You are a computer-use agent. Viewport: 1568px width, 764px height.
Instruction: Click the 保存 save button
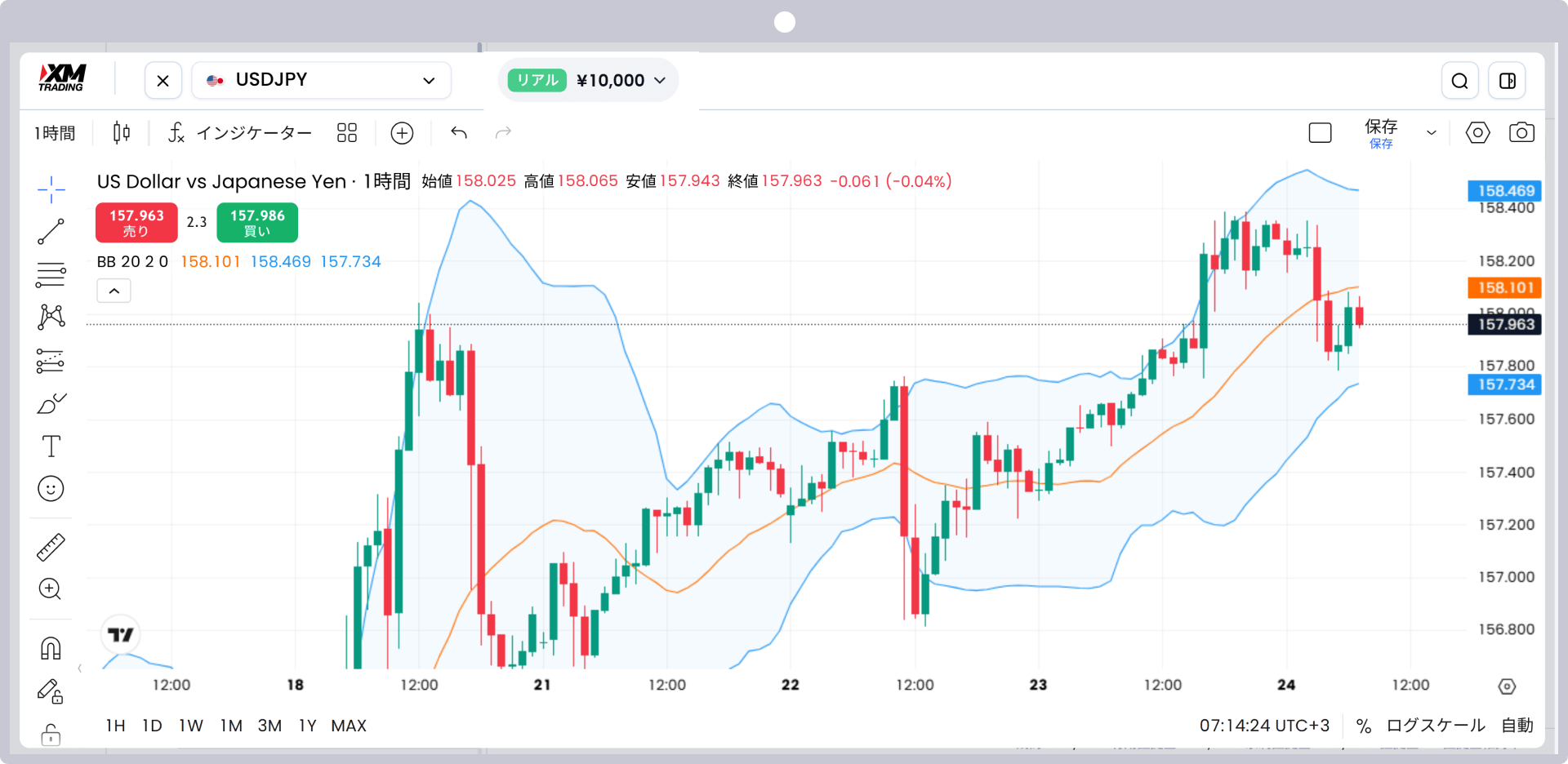tap(1381, 133)
